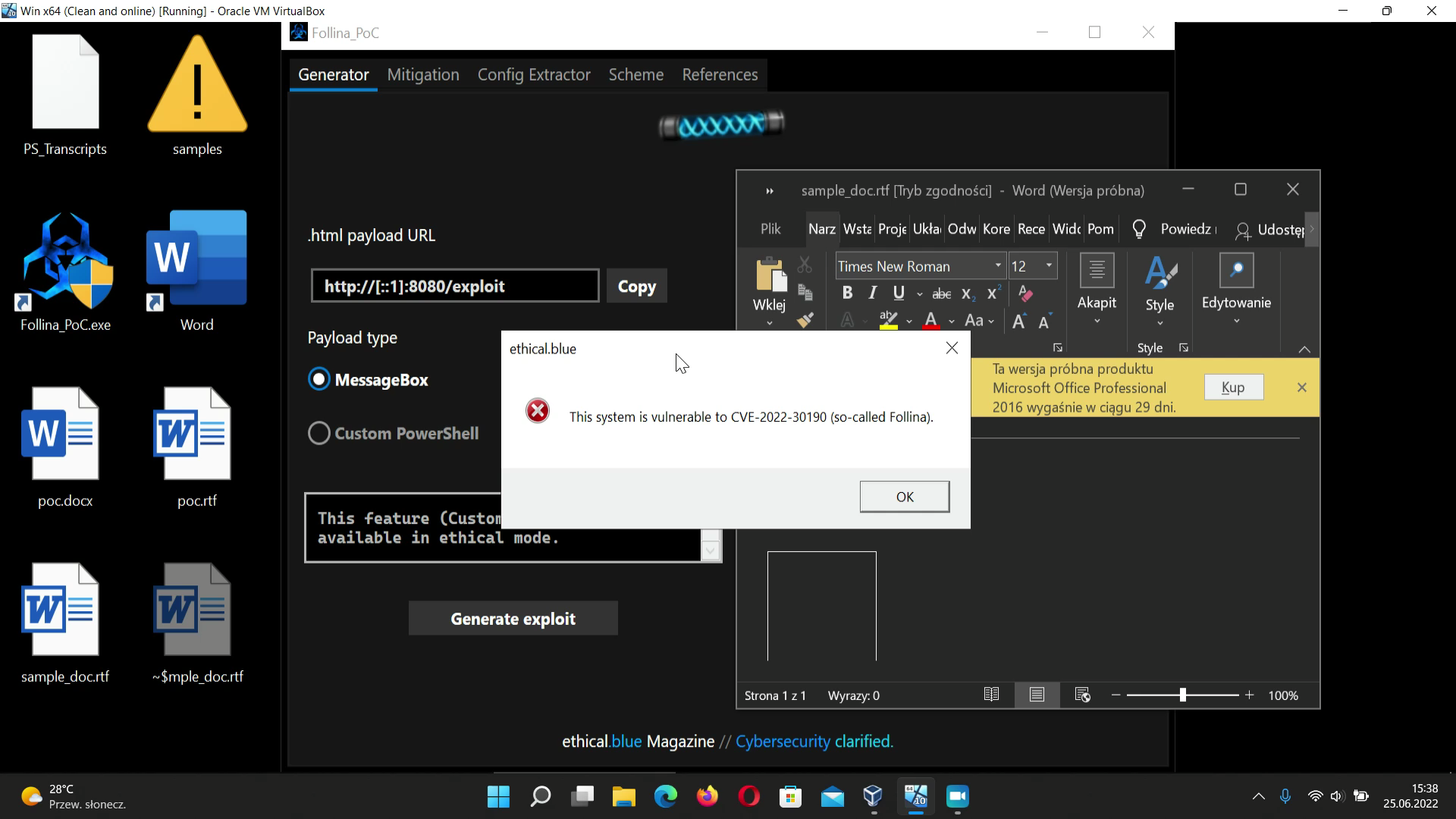Switch to Web Layout view in Word
Image resolution: width=1456 pixels, height=819 pixels.
click(x=1082, y=695)
